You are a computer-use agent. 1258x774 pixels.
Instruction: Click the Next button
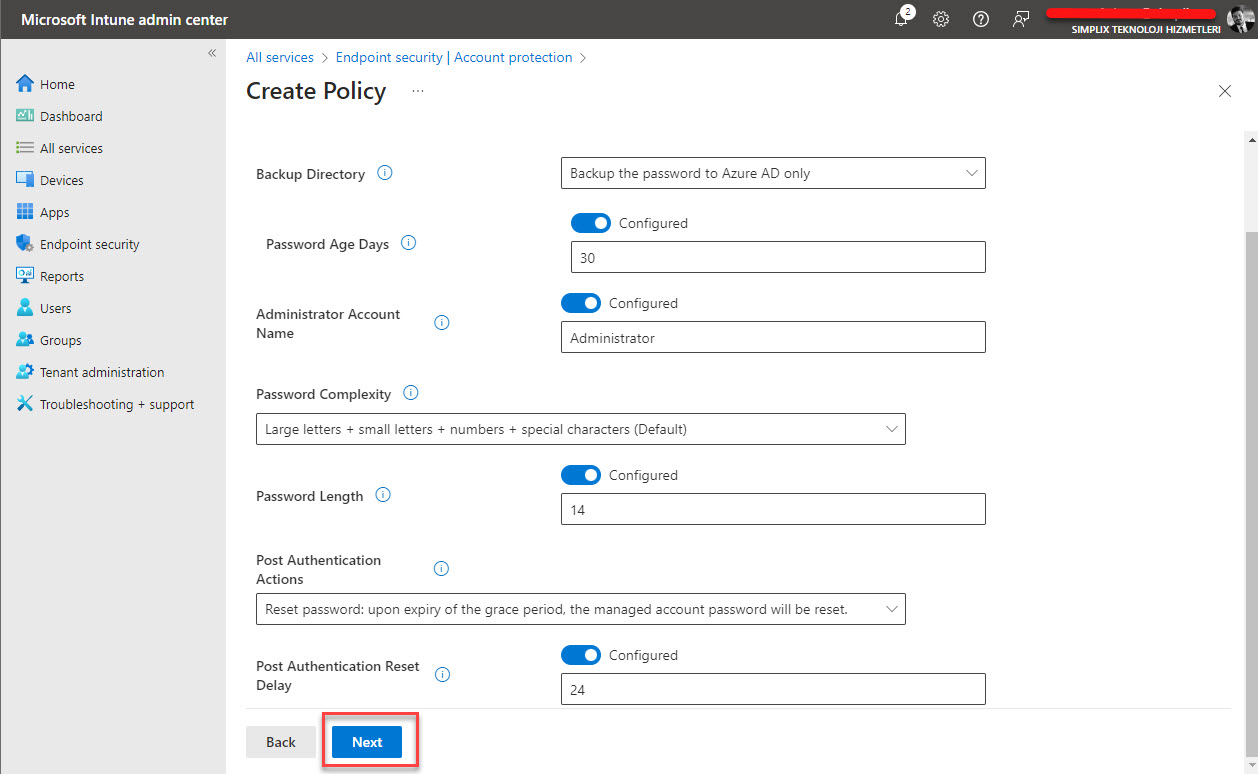(367, 742)
